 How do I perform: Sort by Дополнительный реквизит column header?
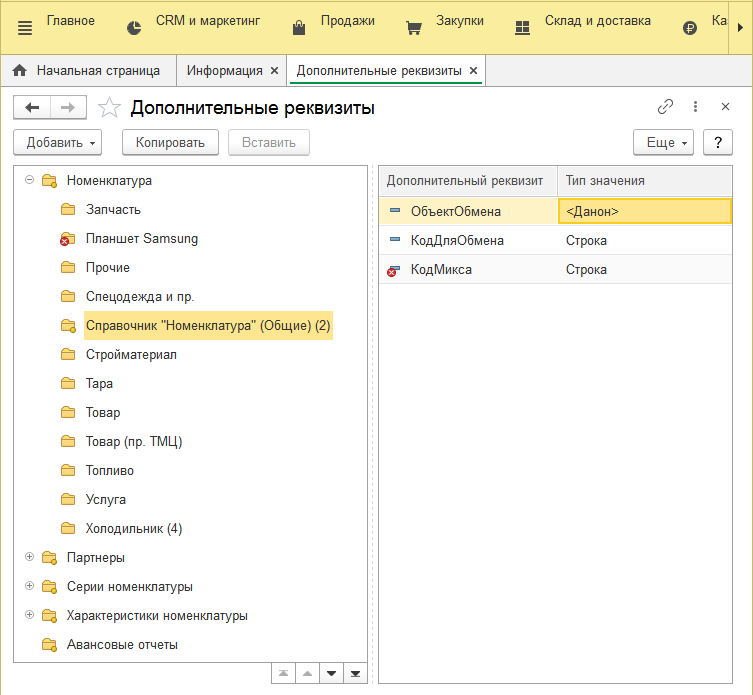[468, 181]
